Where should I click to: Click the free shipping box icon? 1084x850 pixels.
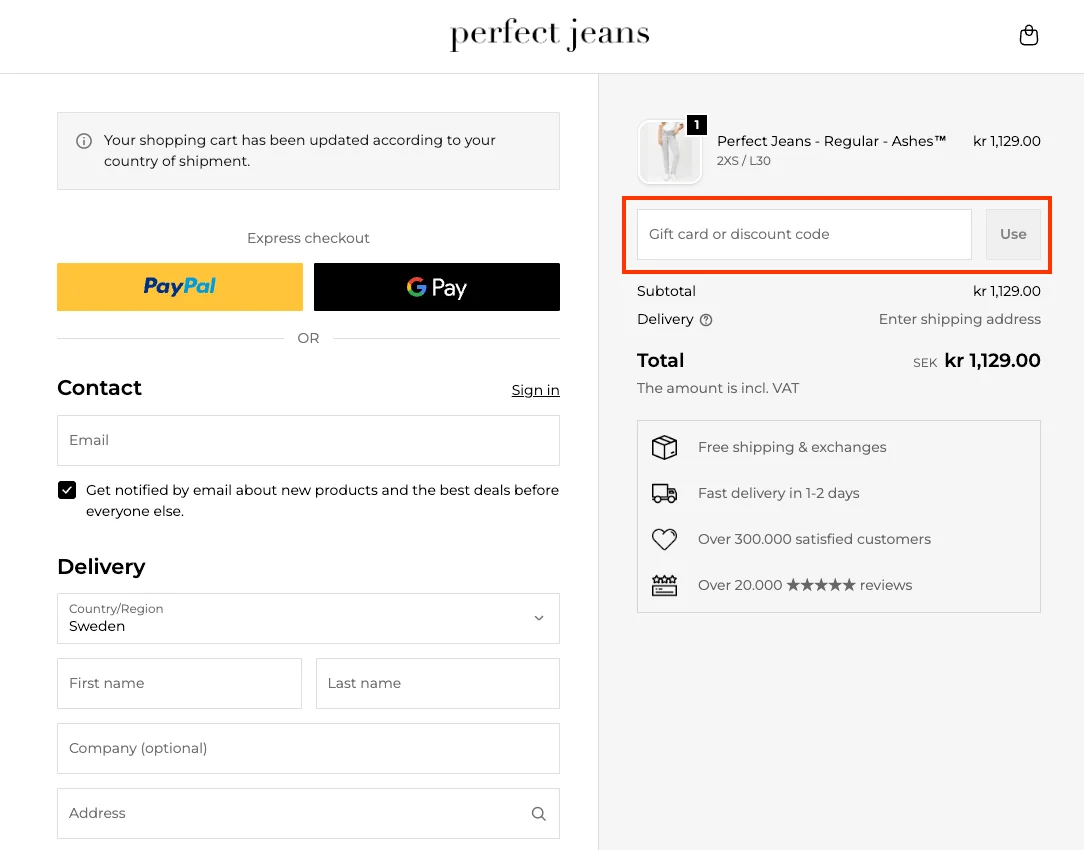click(x=664, y=447)
